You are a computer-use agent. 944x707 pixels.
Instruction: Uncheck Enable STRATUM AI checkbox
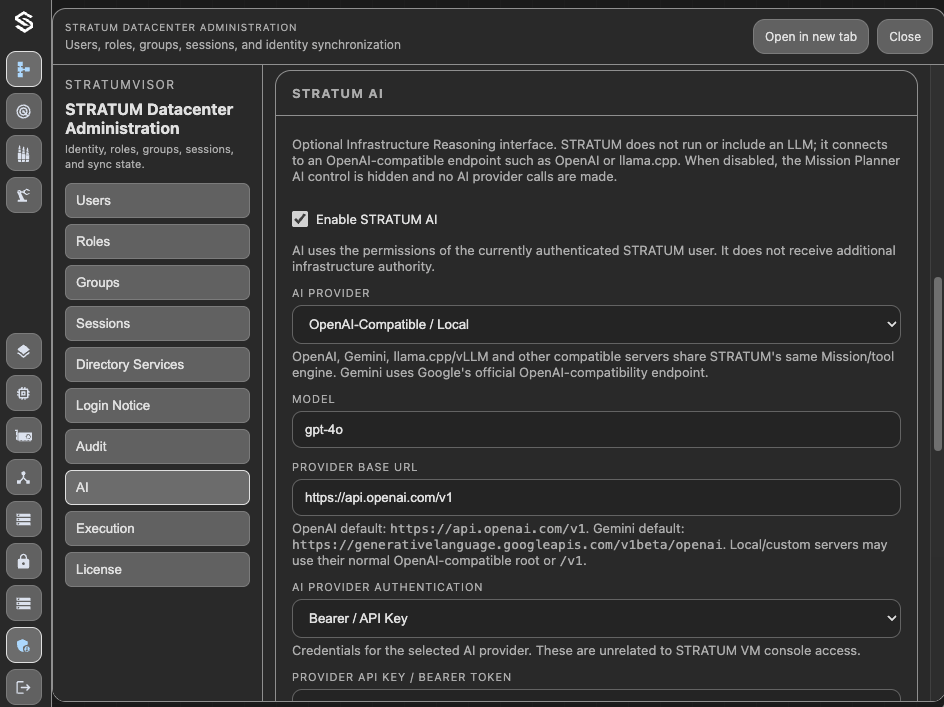click(300, 219)
